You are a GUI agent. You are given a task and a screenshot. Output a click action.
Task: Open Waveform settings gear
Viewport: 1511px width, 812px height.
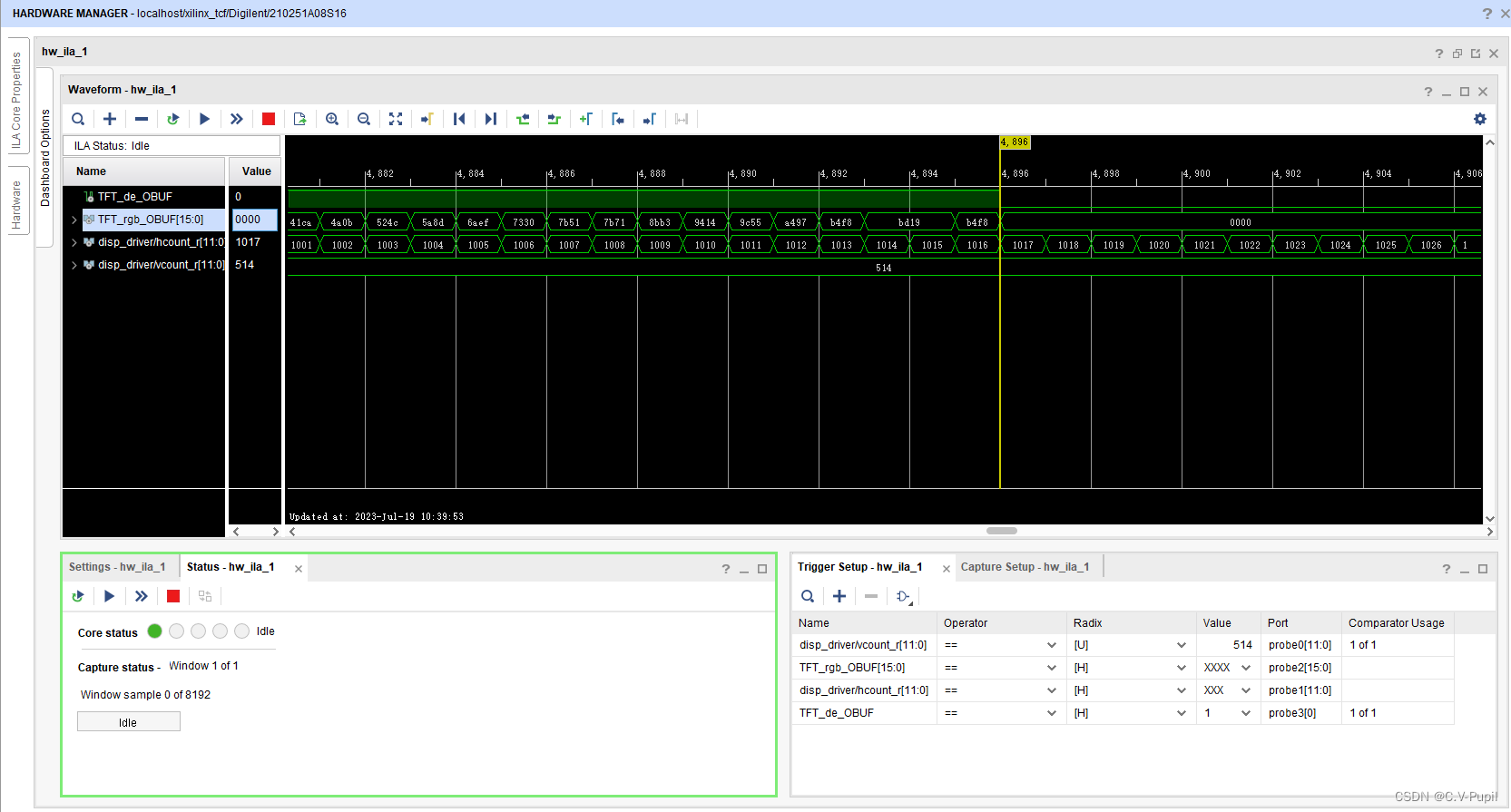[1480, 119]
